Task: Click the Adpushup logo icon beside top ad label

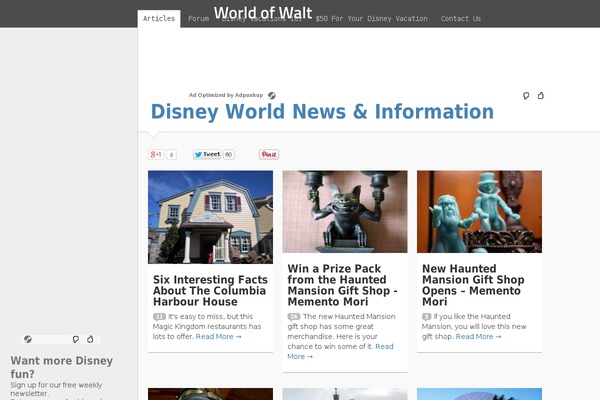Action: click(272, 95)
